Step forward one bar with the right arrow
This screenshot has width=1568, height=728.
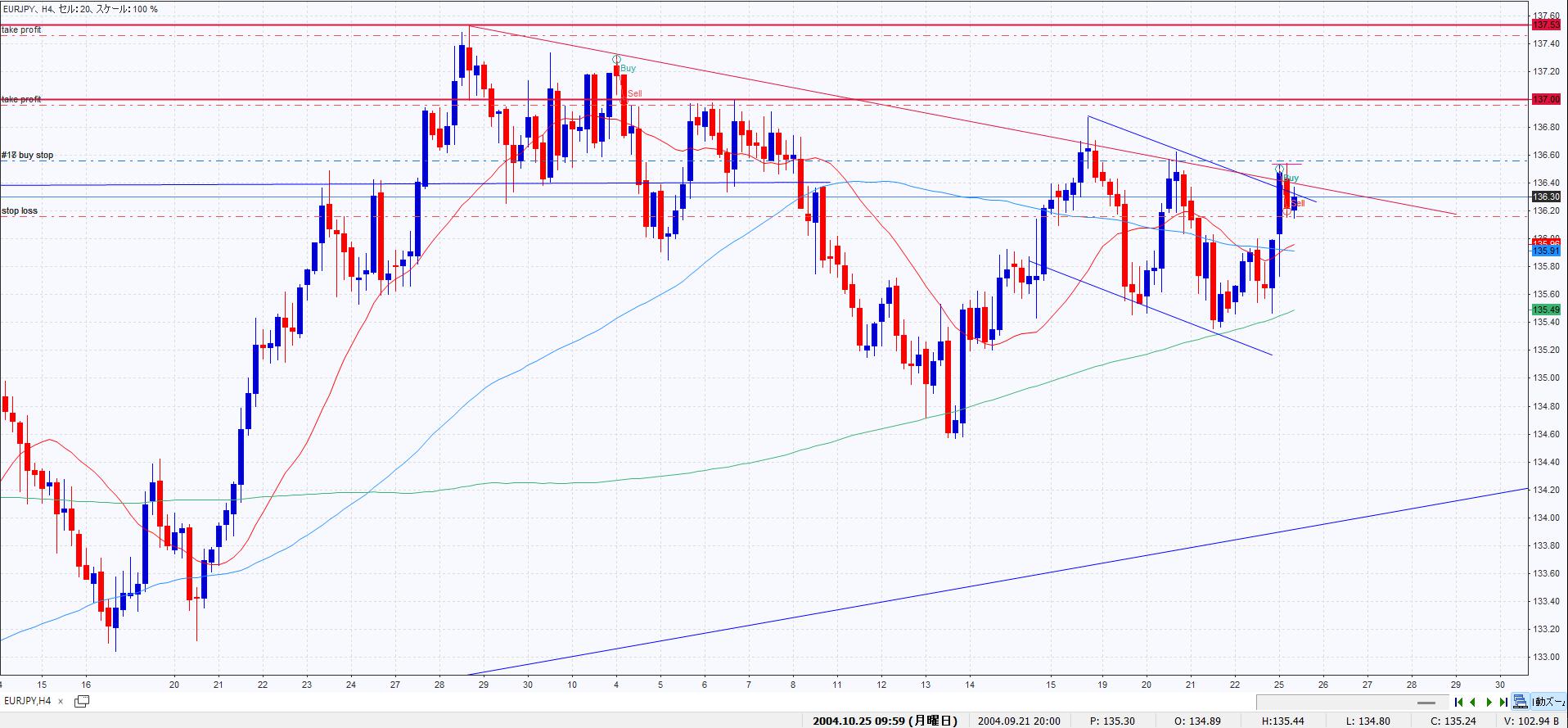[x=1489, y=702]
